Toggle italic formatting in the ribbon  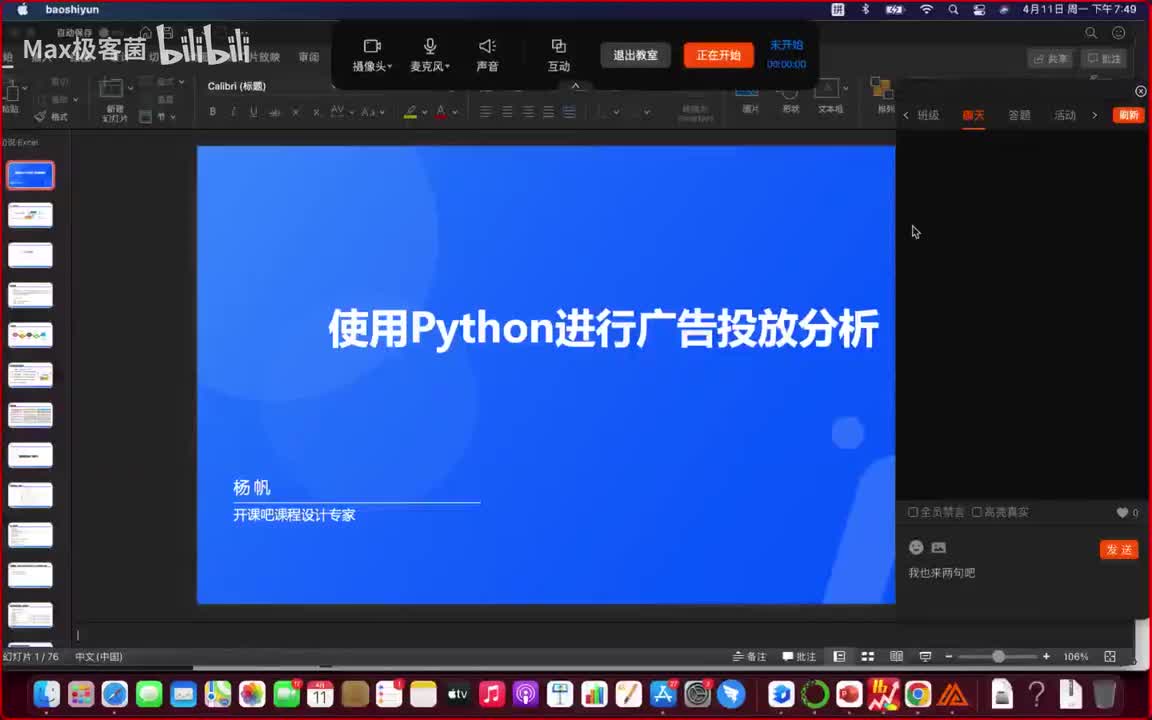coord(233,112)
